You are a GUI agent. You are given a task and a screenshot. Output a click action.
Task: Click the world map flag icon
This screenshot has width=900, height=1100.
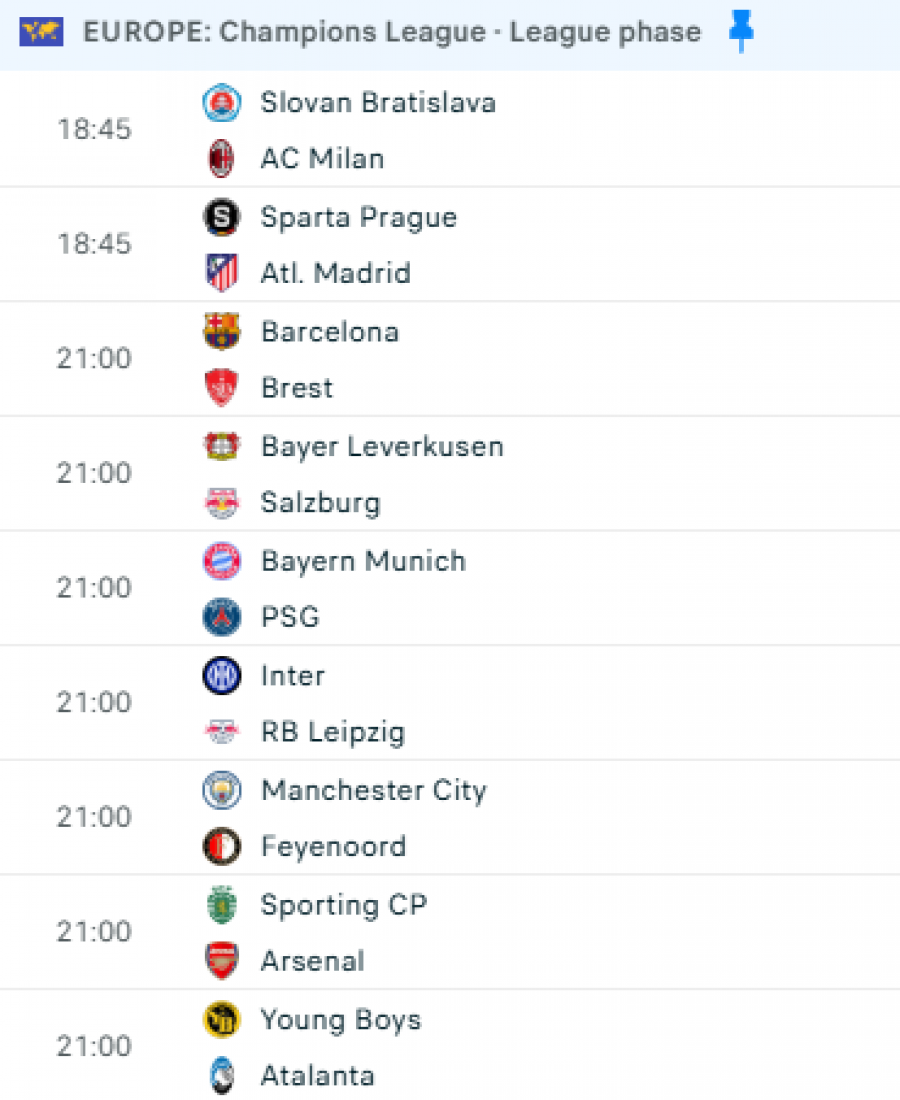pyautogui.click(x=42, y=33)
